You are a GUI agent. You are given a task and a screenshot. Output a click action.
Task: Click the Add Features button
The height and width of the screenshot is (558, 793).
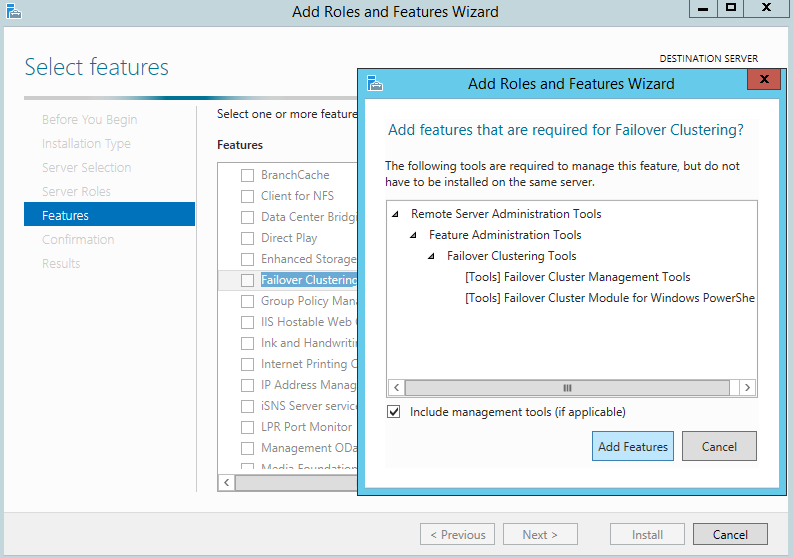(633, 446)
